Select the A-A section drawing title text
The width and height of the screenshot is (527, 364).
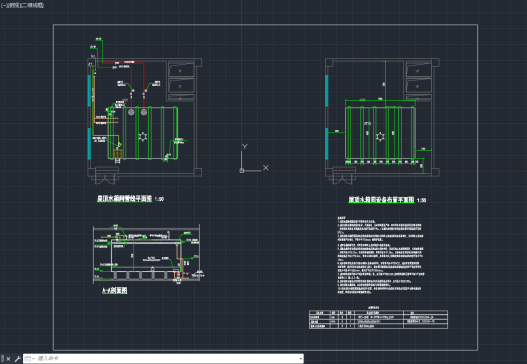(115, 290)
